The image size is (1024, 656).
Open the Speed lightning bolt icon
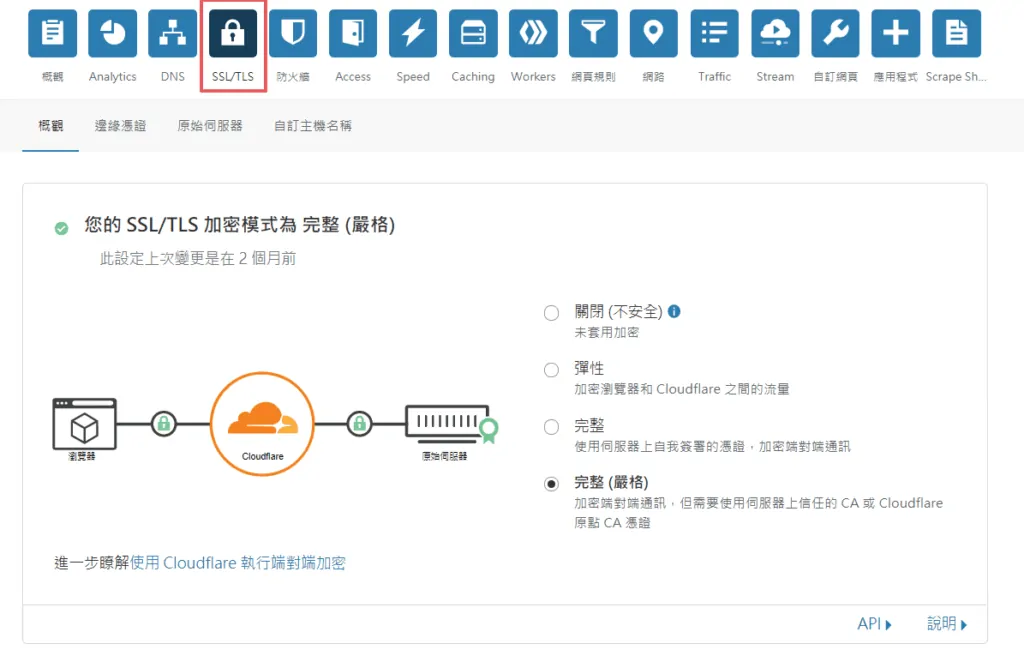pyautogui.click(x=413, y=33)
